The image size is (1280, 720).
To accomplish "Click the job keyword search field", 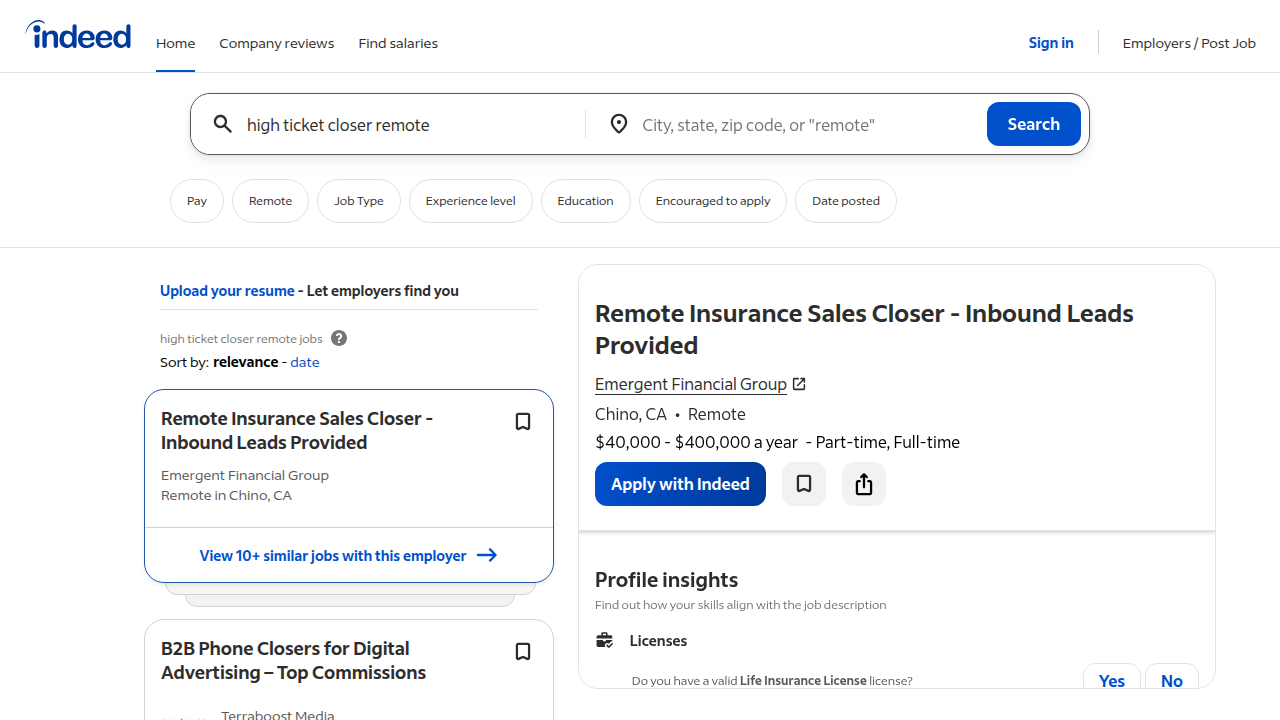I will tap(410, 125).
